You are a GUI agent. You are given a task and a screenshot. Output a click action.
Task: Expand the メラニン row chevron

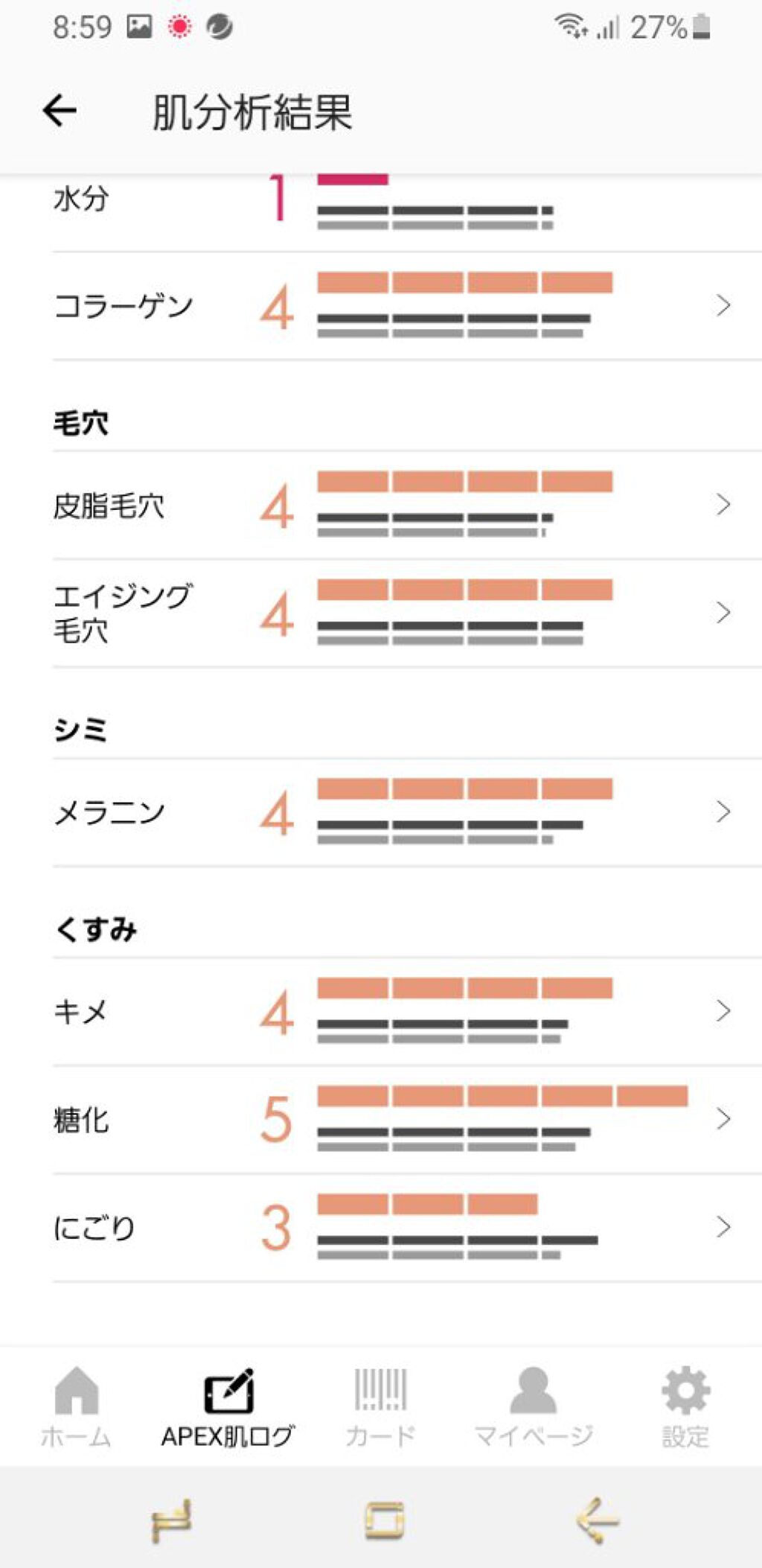tap(723, 812)
